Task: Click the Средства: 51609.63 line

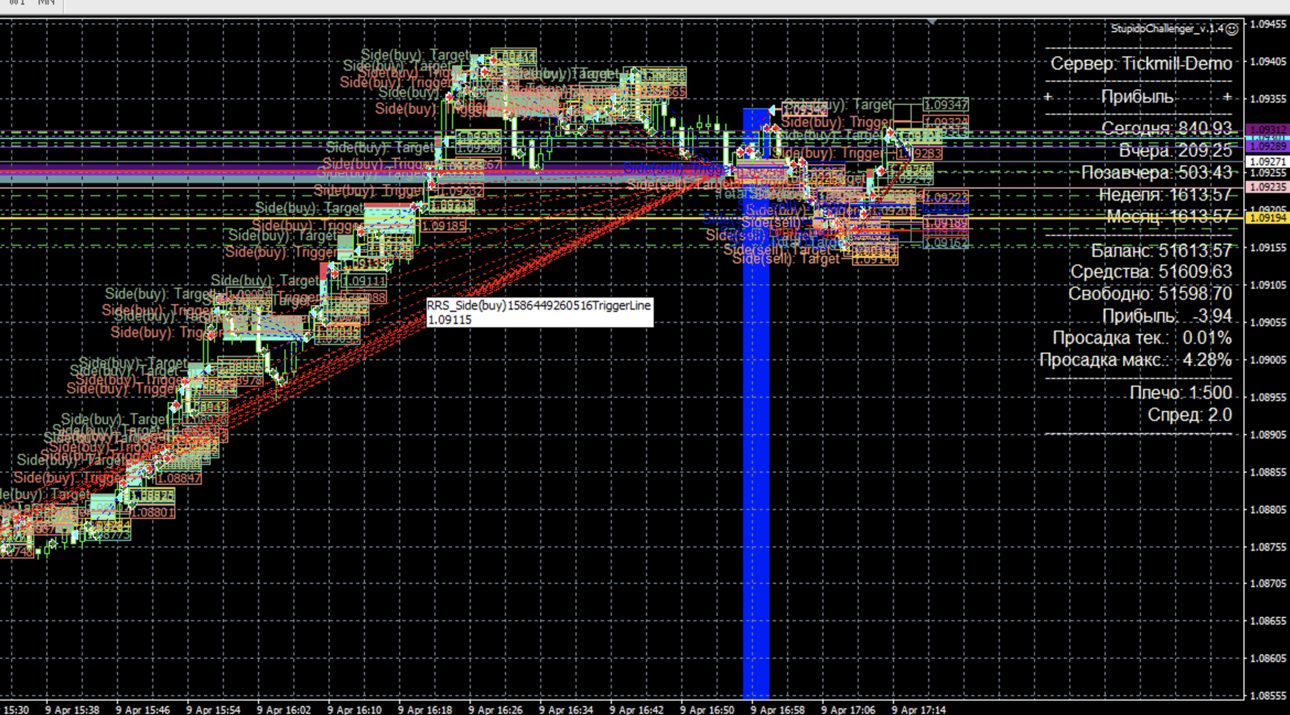Action: (1151, 271)
